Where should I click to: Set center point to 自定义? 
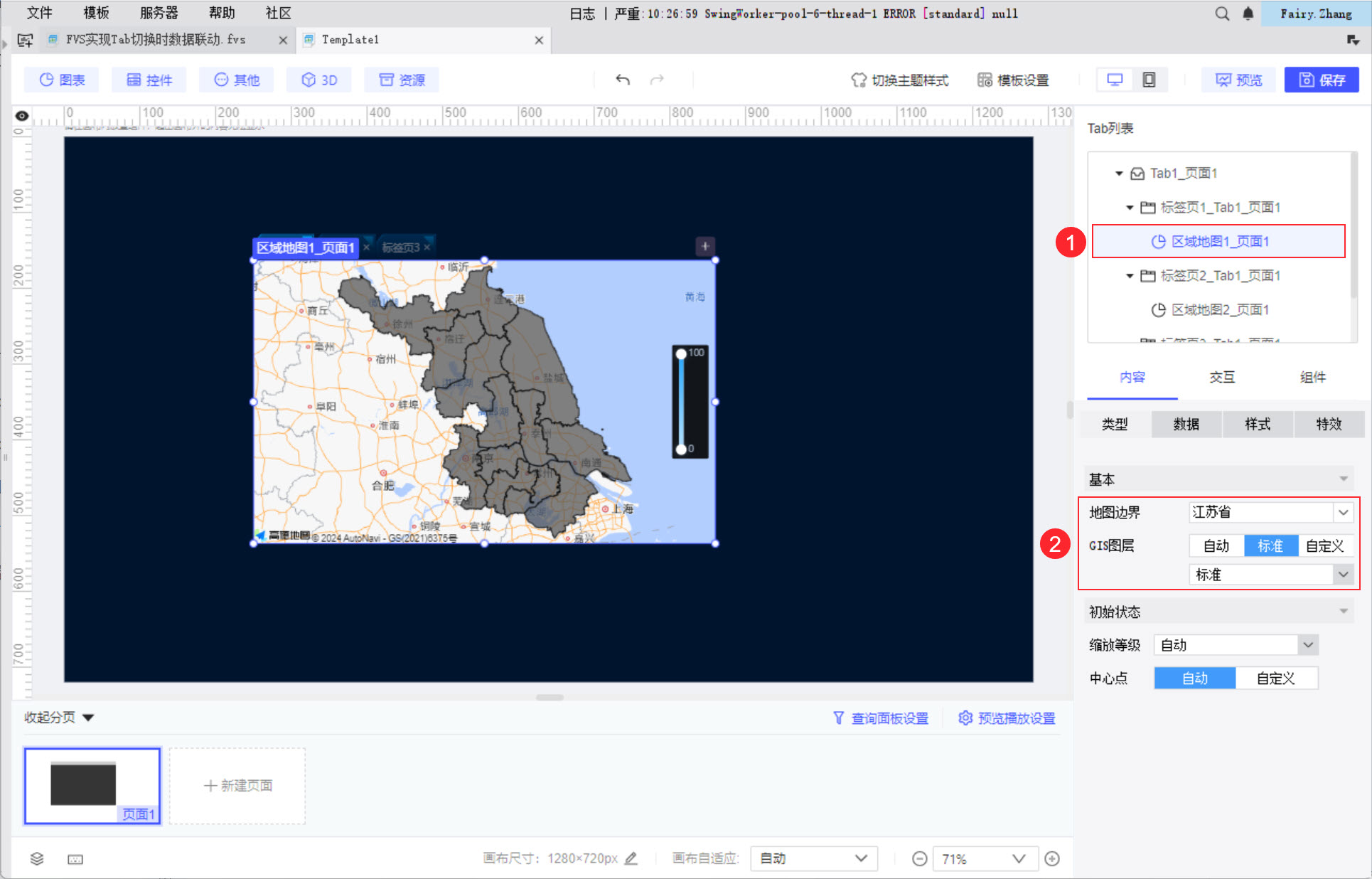click(x=1276, y=678)
